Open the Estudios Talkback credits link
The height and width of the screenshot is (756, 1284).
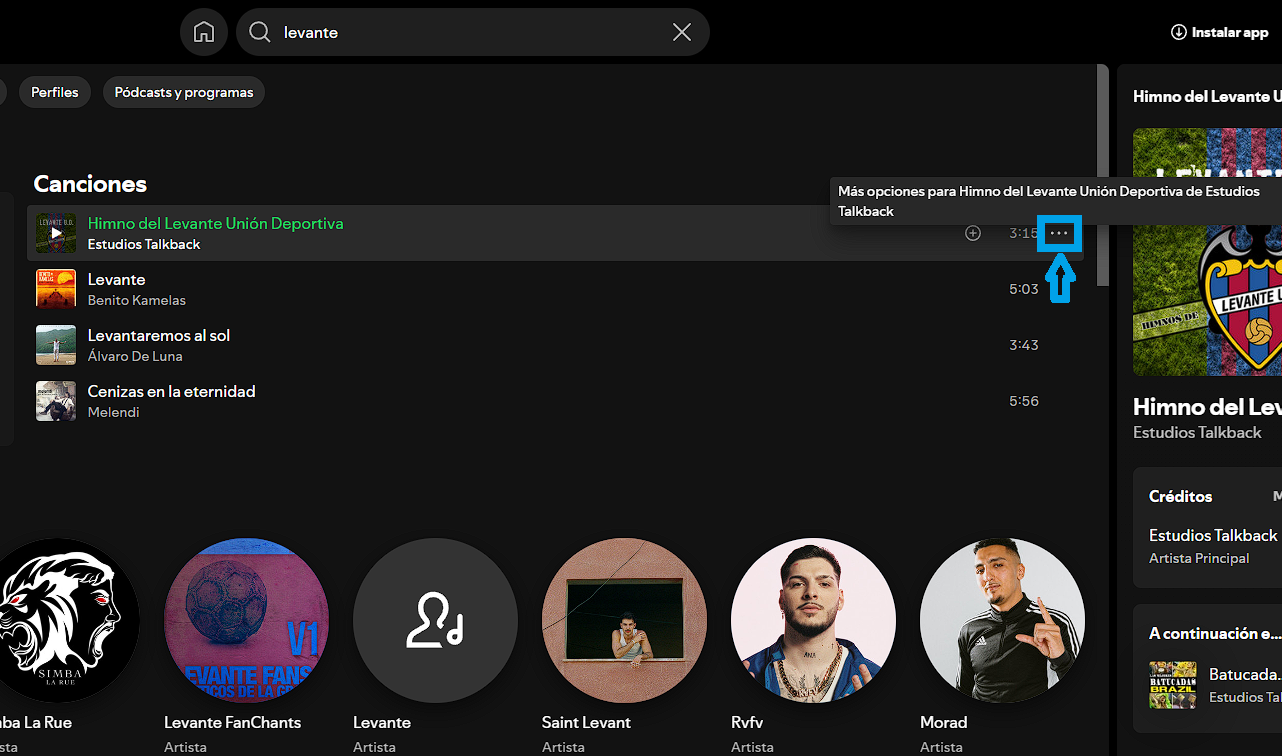point(1213,535)
